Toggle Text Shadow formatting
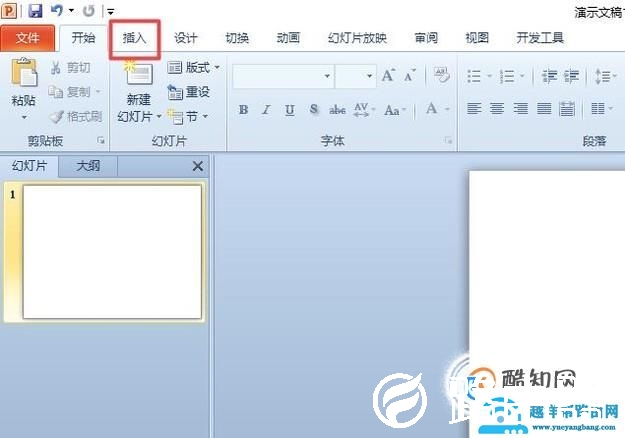 coord(314,110)
